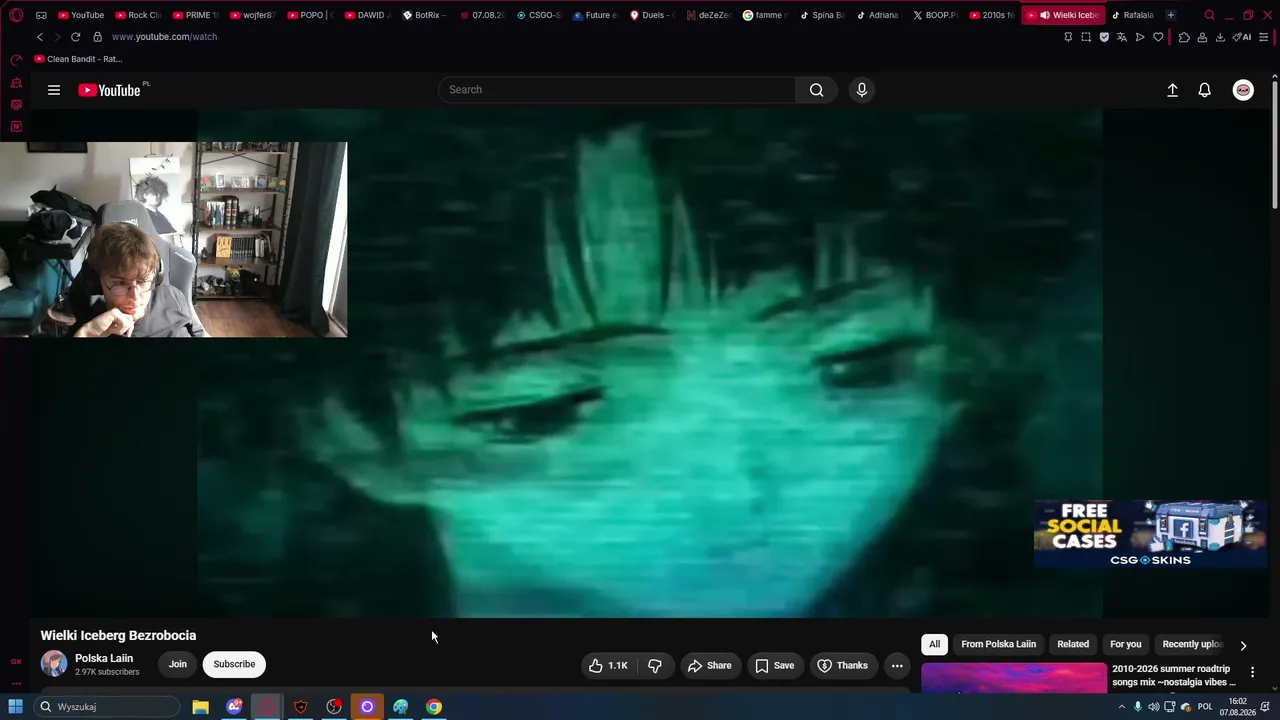Open more actions for the video
1280x720 pixels.
(897, 665)
